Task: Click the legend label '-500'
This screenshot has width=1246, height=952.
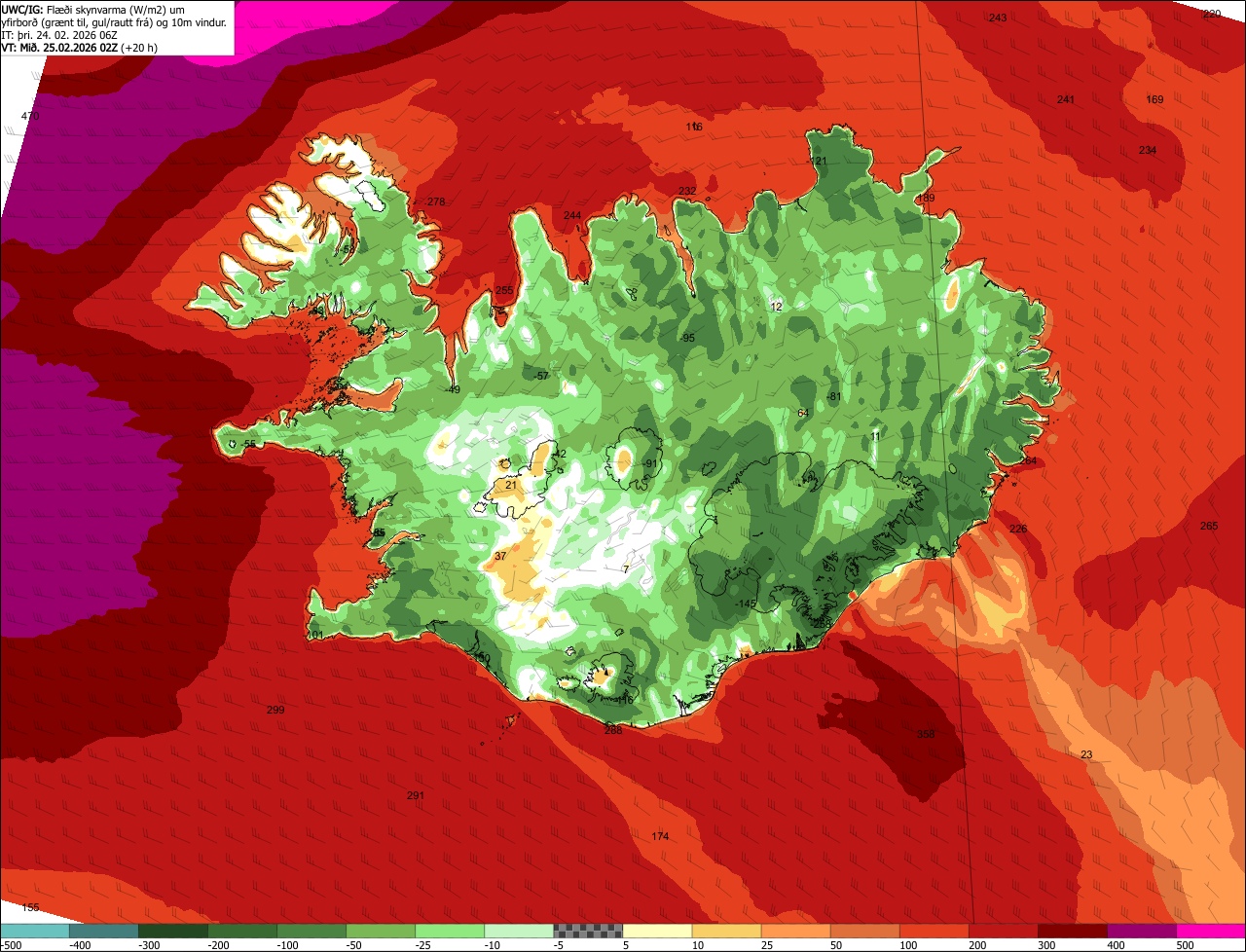Action: click(11, 945)
